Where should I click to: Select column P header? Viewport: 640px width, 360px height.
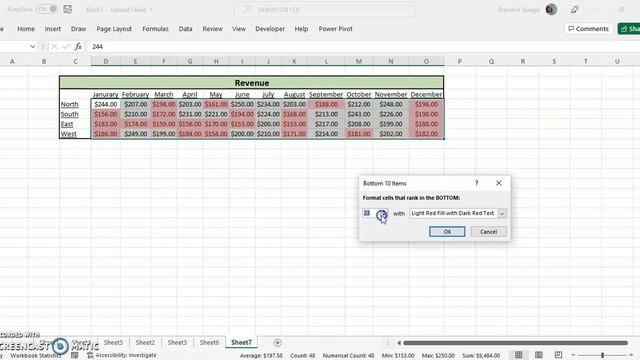(x=460, y=61)
